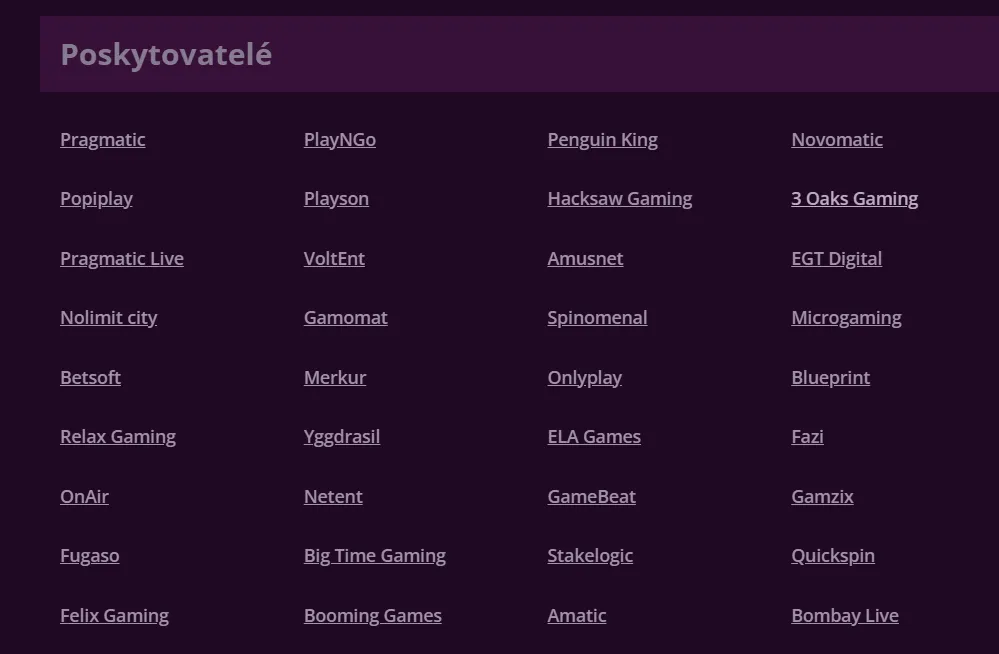Open the Pragmatic provider link
Viewport: 999px width, 654px height.
(x=102, y=140)
